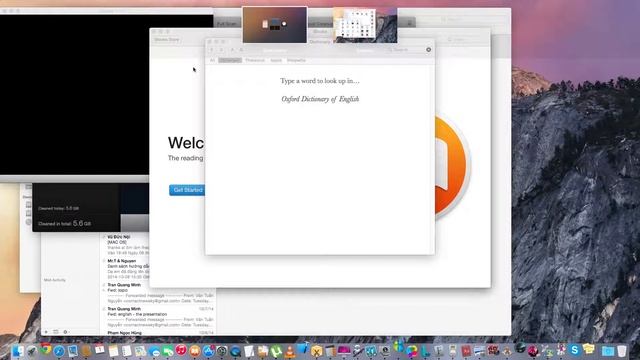Open VLC traffic cone icon in Dock

click(289, 351)
